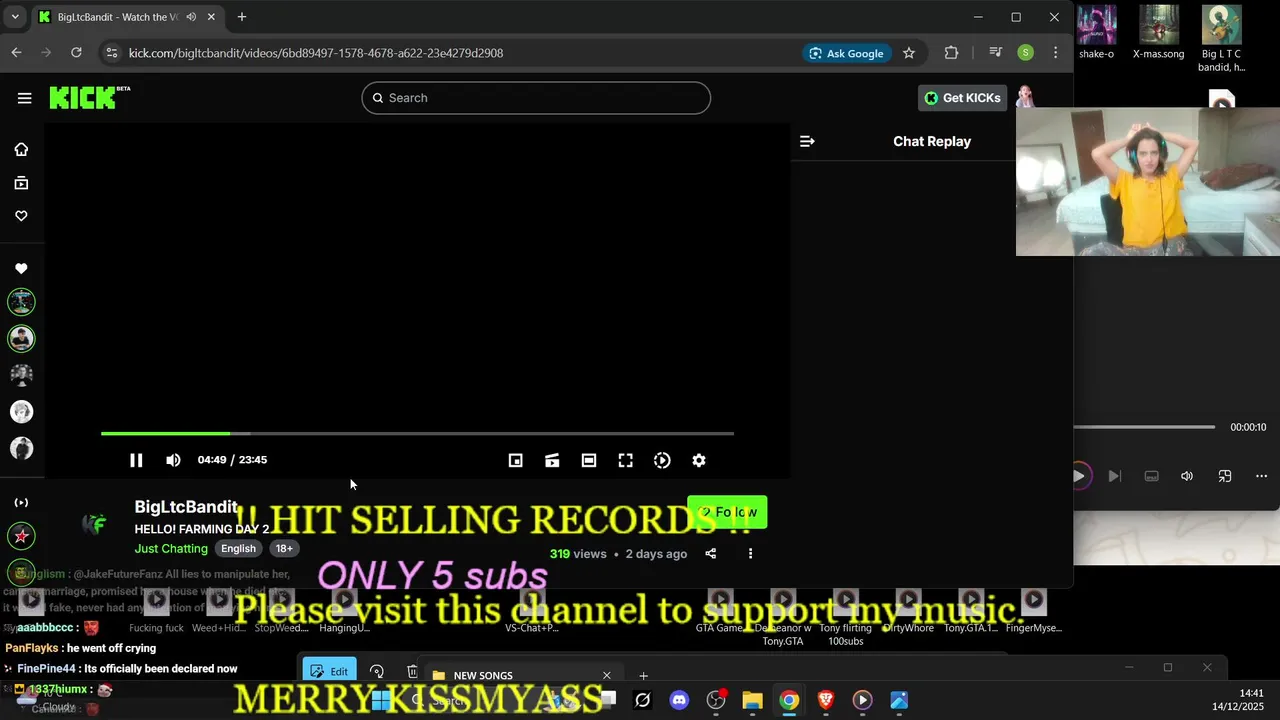Screen dimensions: 1280x720
Task: Go to Kick home via sidebar icon
Action: (21, 149)
